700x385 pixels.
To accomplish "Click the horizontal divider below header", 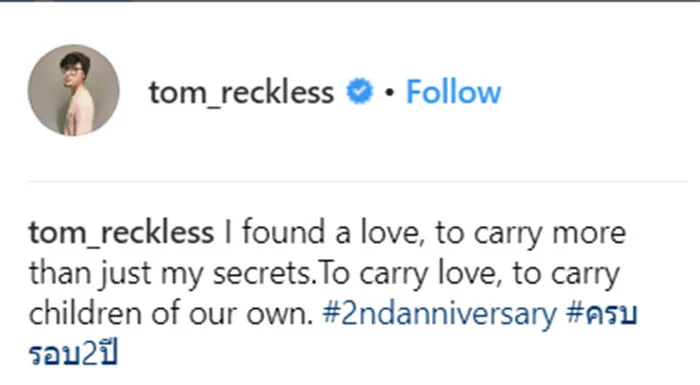I will pyautogui.click(x=358, y=181).
